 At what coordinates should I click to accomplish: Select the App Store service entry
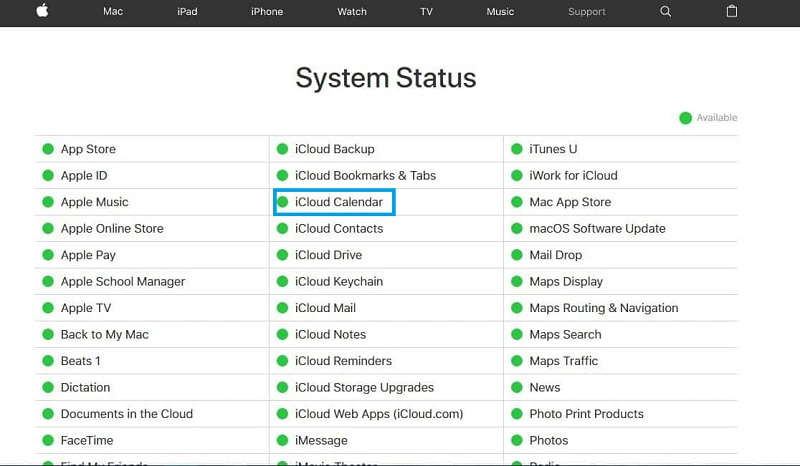coord(88,149)
